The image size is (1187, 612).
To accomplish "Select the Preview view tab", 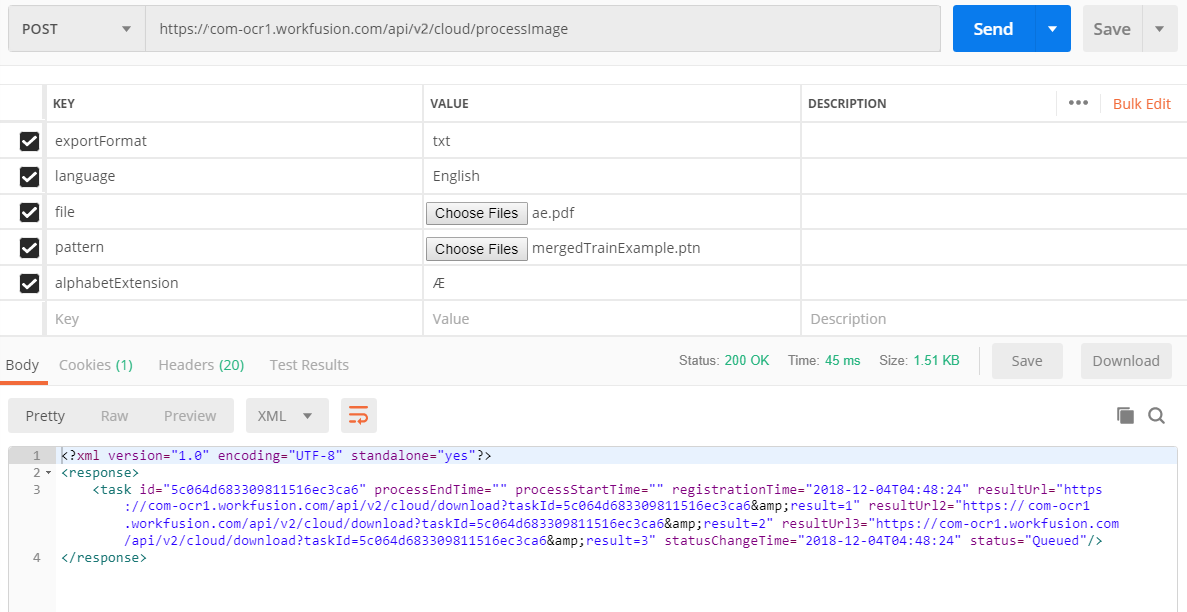I will [190, 415].
